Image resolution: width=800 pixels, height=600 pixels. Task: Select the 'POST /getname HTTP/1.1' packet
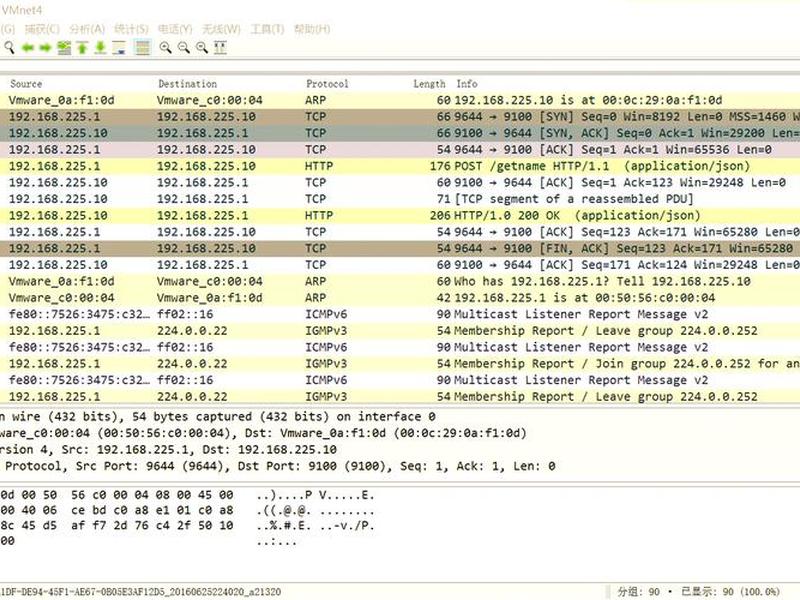400,166
